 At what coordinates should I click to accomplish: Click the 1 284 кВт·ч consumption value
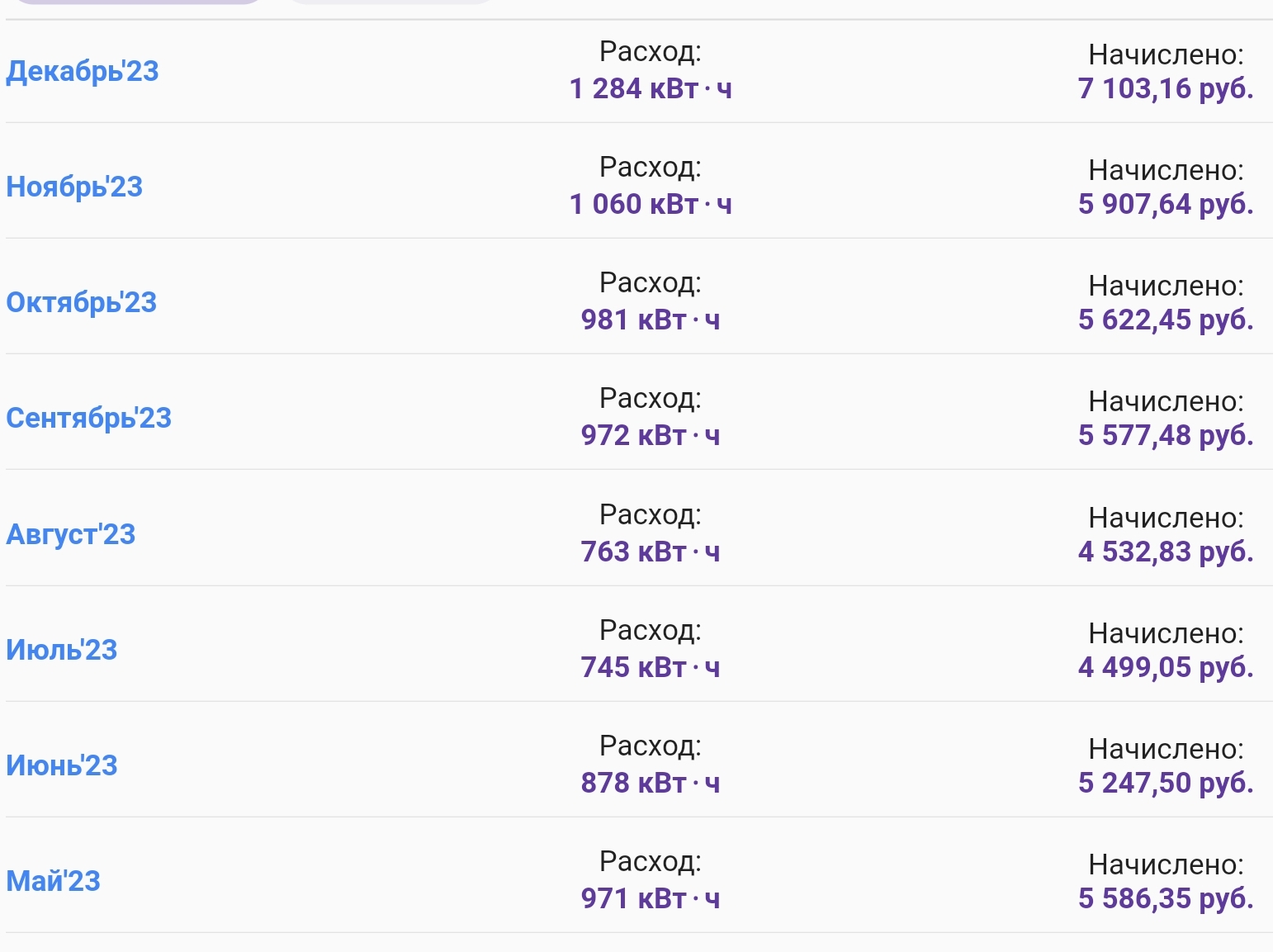[651, 88]
